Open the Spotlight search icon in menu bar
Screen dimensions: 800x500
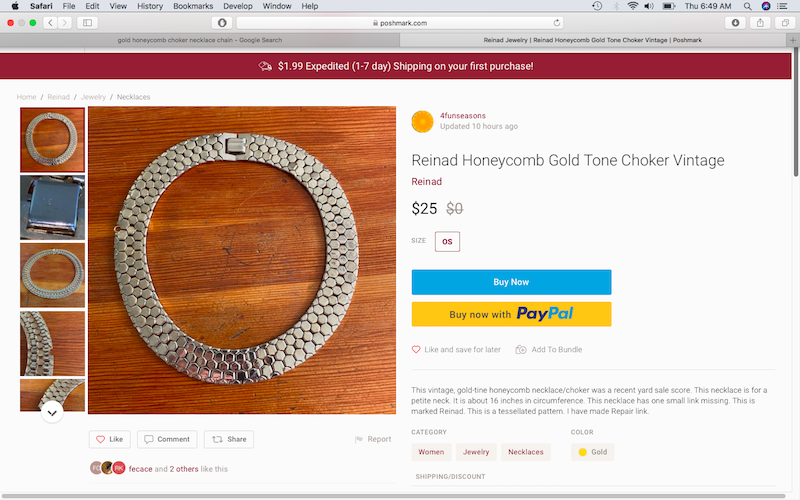pyautogui.click(x=747, y=6)
